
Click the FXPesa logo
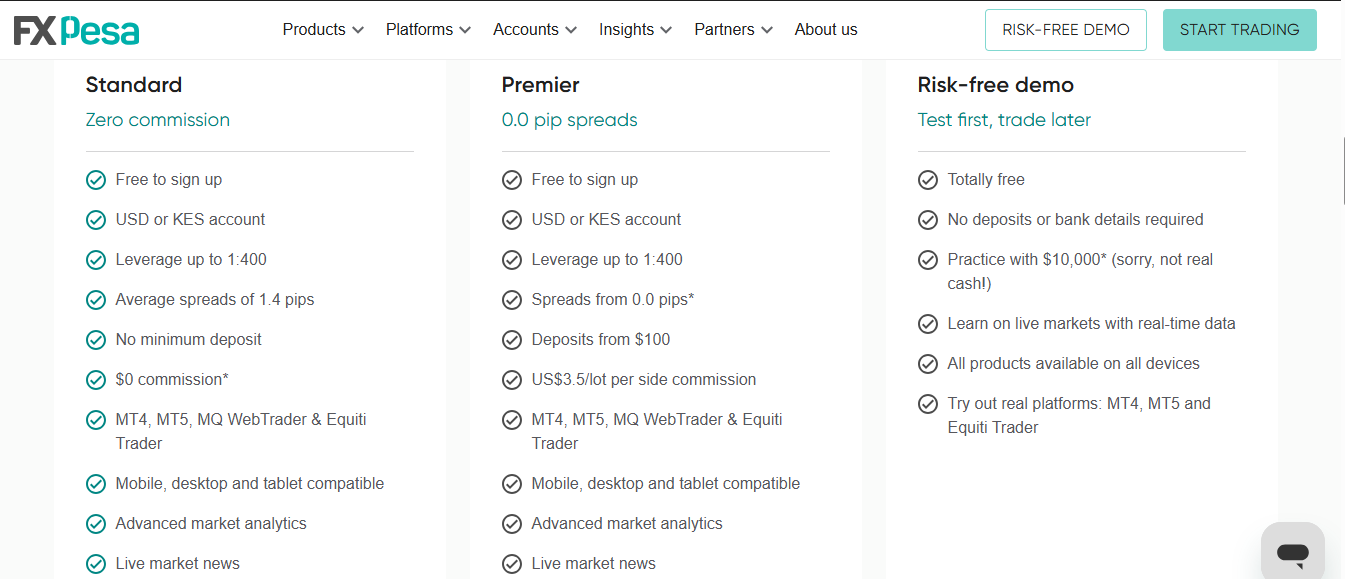[x=76, y=31]
